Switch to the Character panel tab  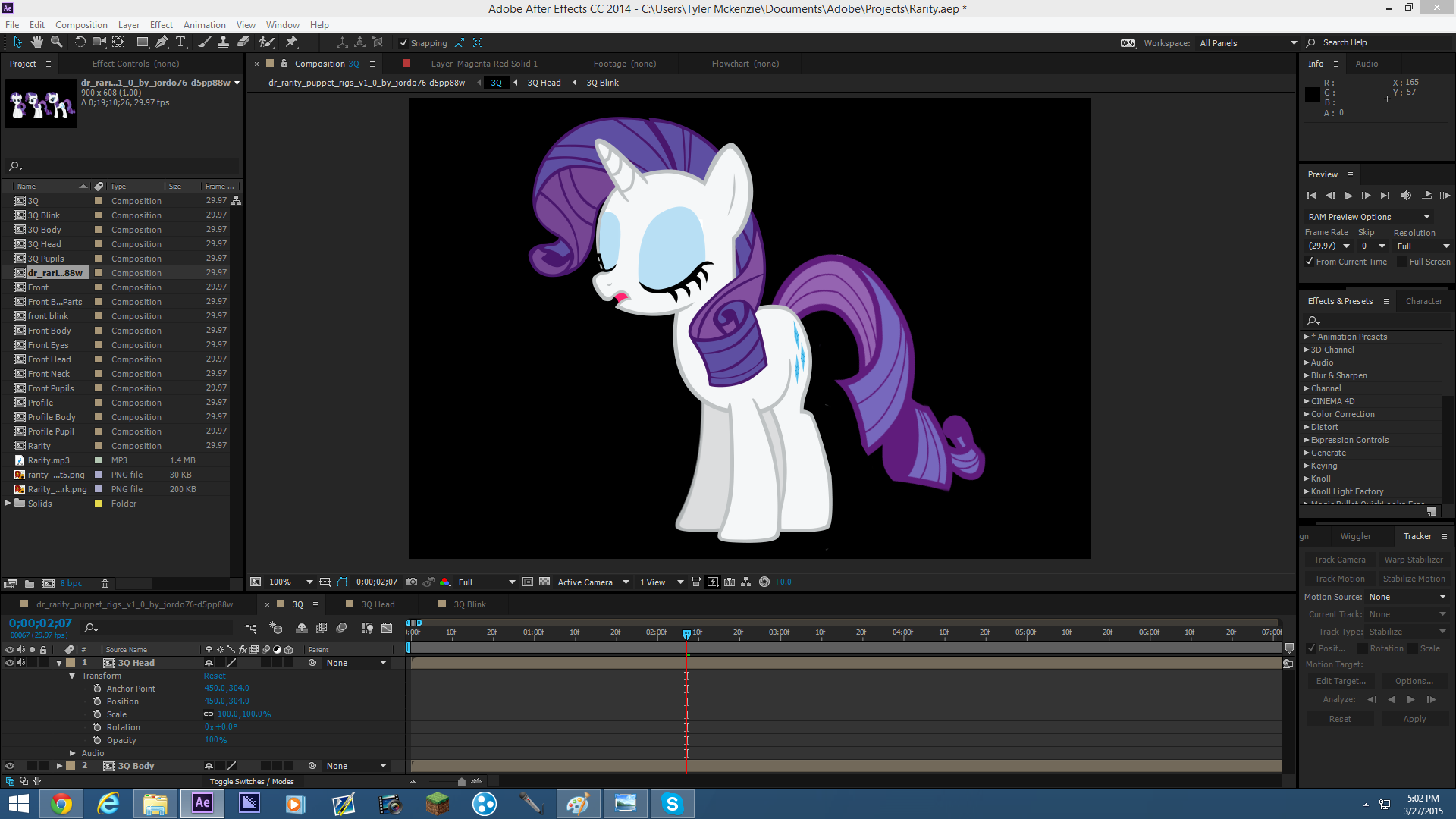click(1423, 301)
